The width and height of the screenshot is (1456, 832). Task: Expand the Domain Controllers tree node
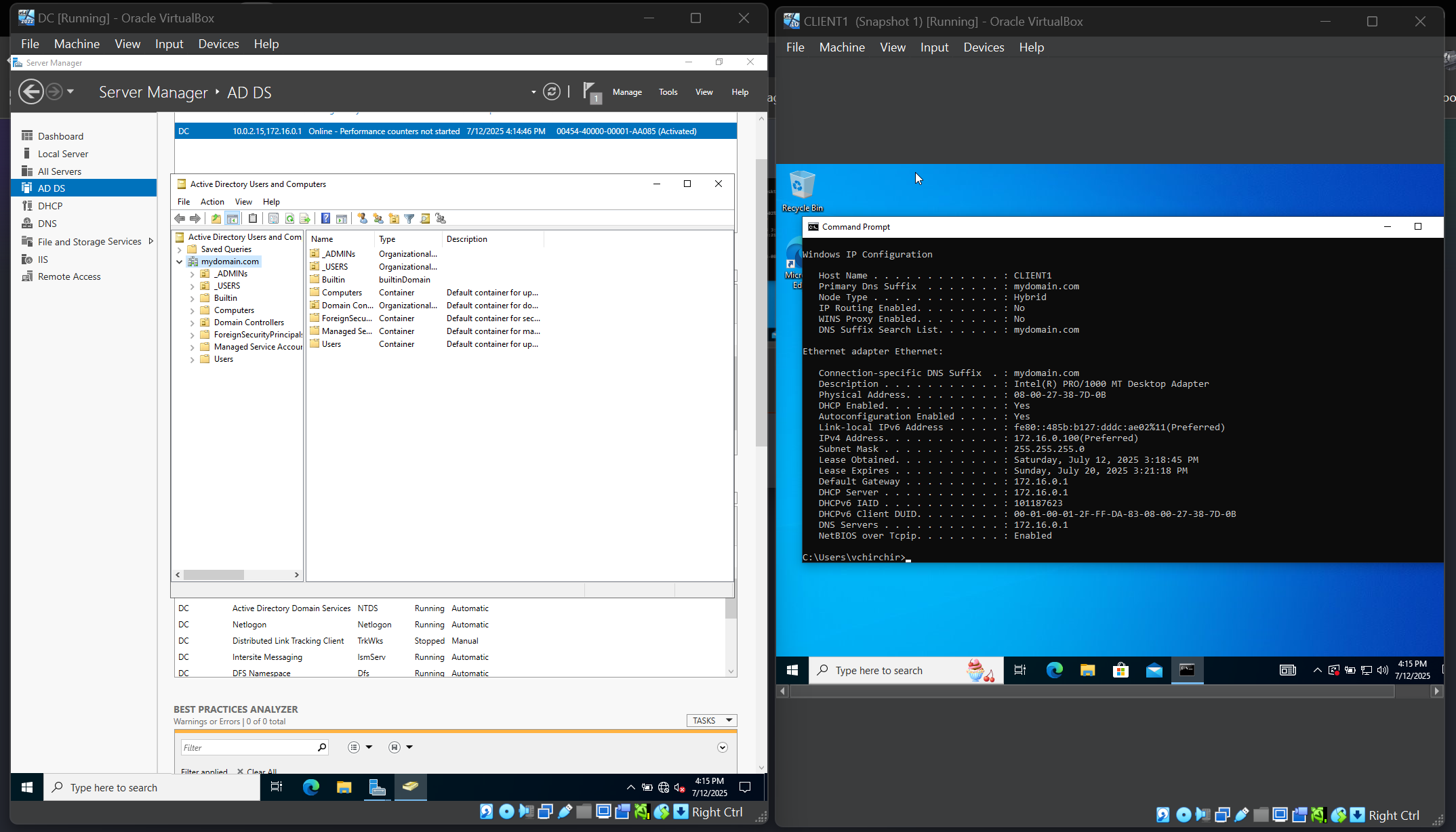tap(193, 323)
